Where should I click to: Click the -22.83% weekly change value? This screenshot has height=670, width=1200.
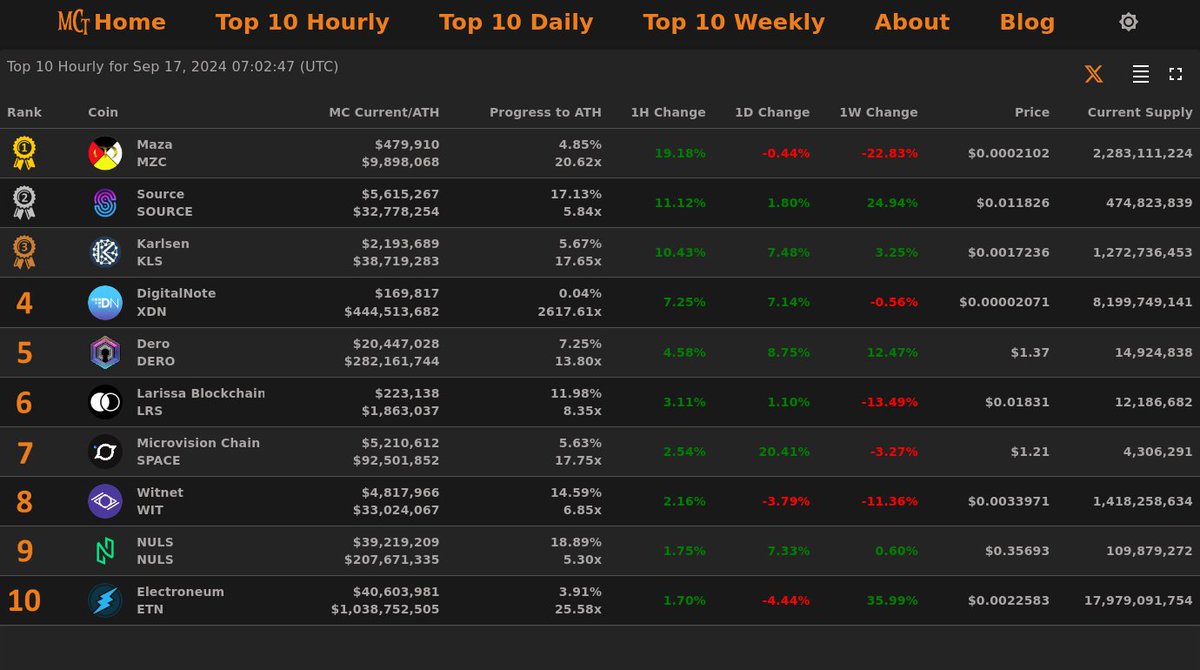click(x=890, y=154)
